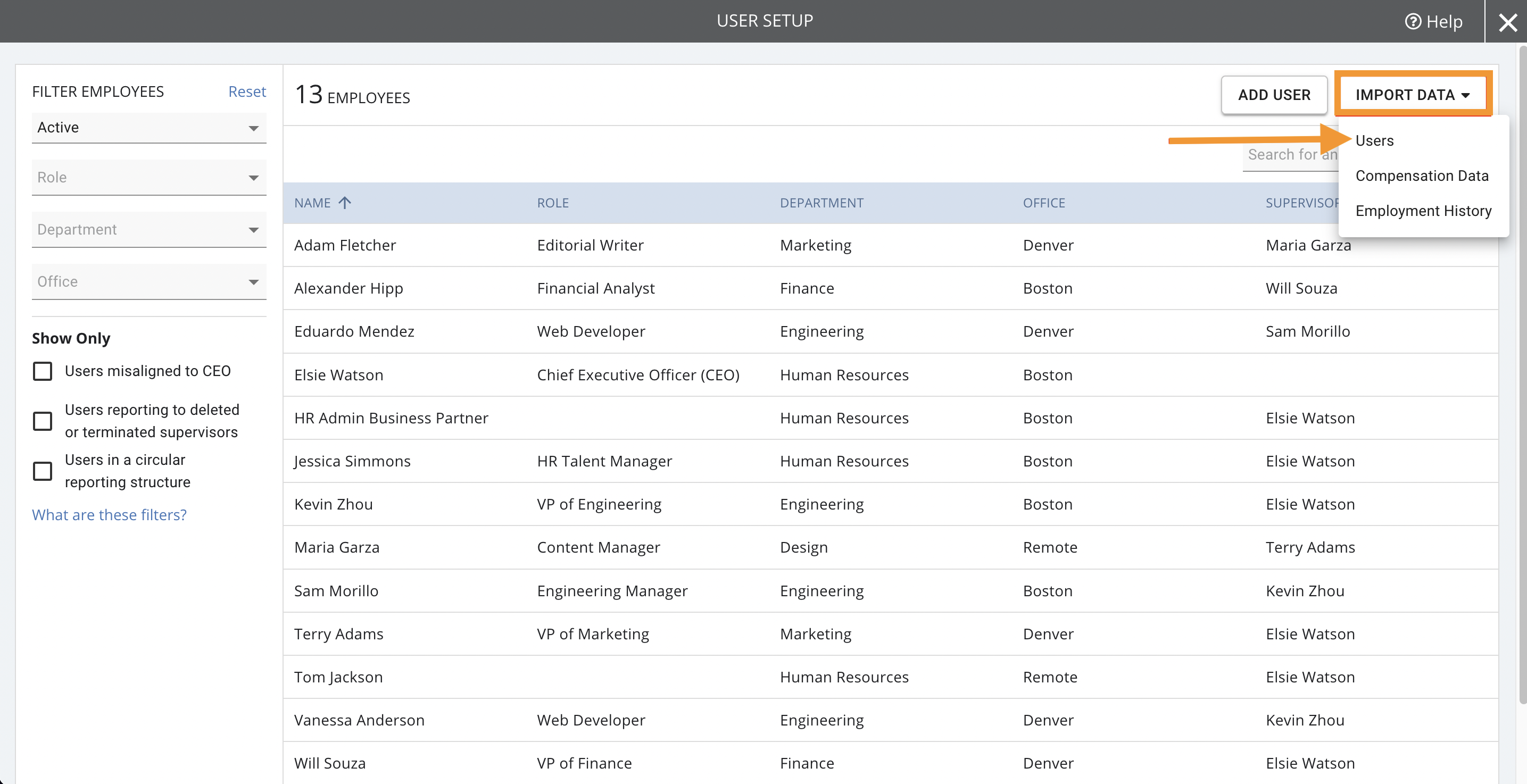Open the Department filter dropdown
The image size is (1527, 784).
[x=149, y=229]
